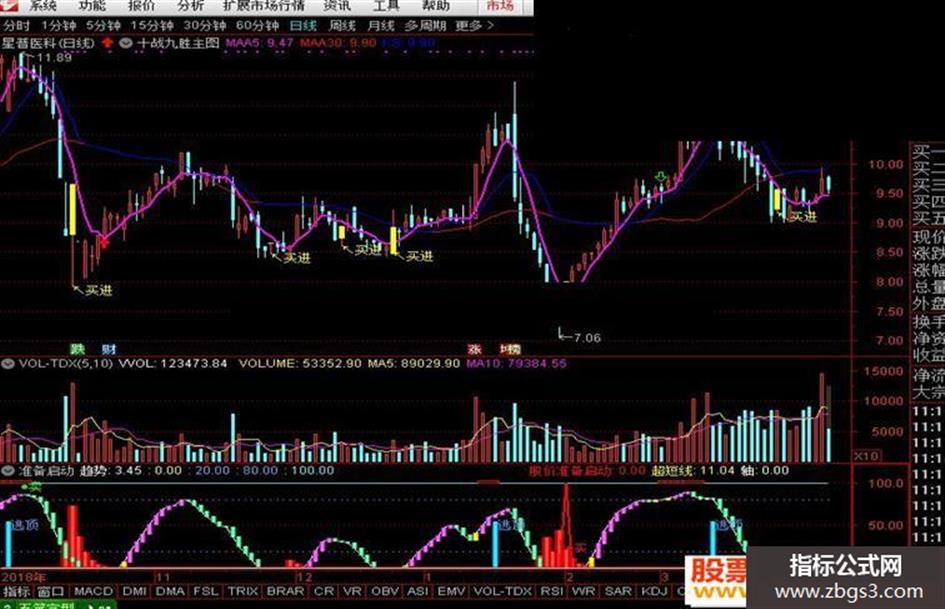Expand the 准备启动 indicator dropdown
This screenshot has height=609, width=945.
pyautogui.click(x=8, y=470)
